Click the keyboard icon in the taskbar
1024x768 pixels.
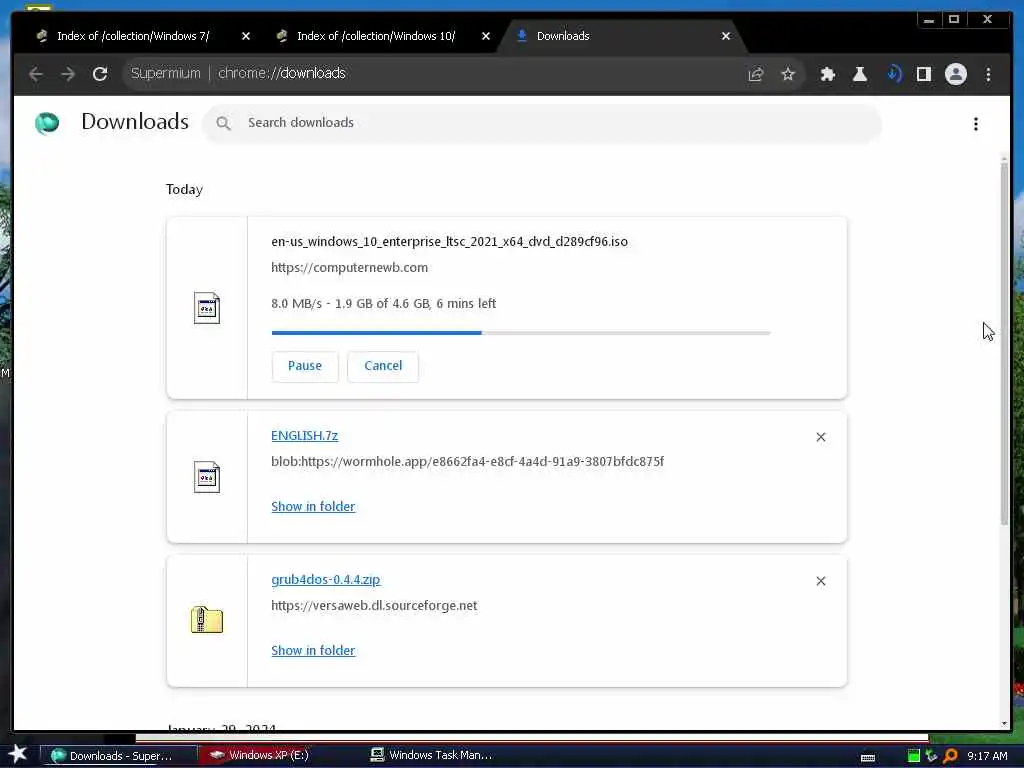[x=868, y=758]
